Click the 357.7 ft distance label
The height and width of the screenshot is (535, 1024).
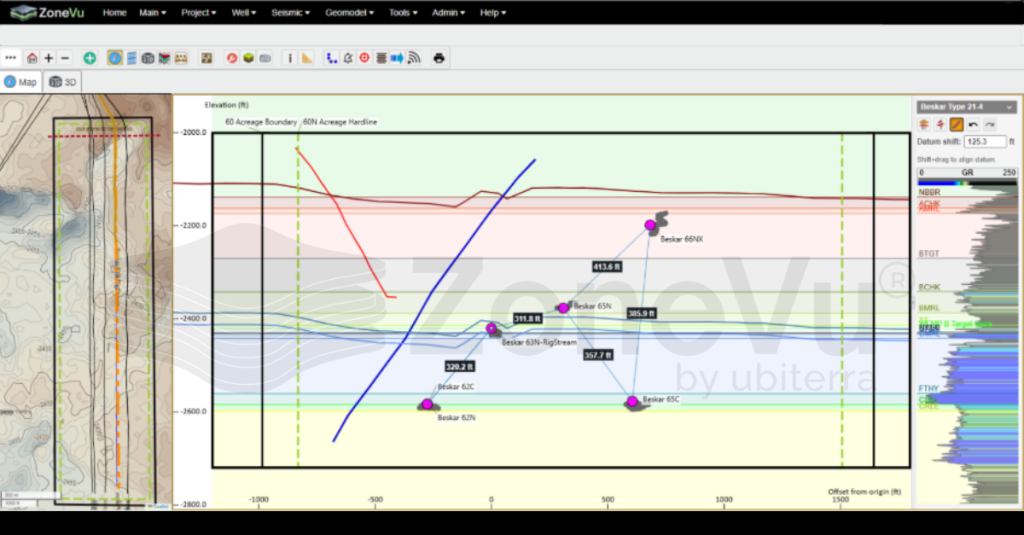tap(598, 355)
